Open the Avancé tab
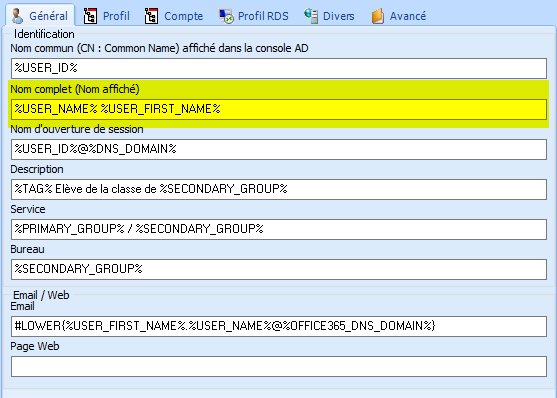This screenshot has width=557, height=398. pyautogui.click(x=399, y=16)
